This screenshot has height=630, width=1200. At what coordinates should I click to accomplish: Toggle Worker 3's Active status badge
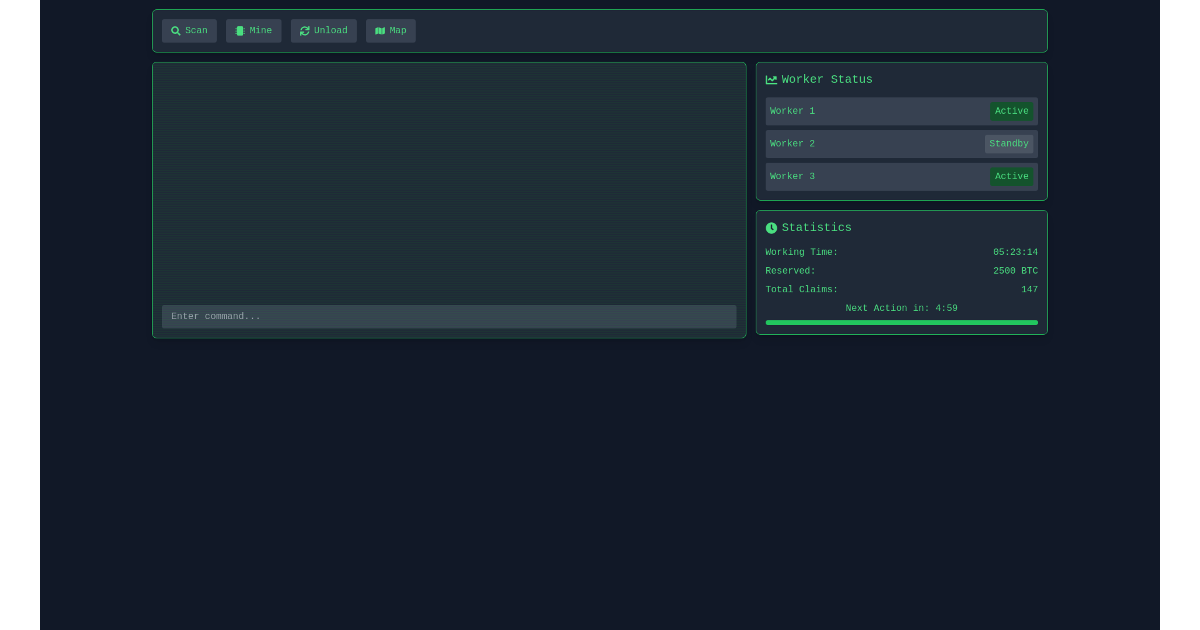pyautogui.click(x=1011, y=176)
